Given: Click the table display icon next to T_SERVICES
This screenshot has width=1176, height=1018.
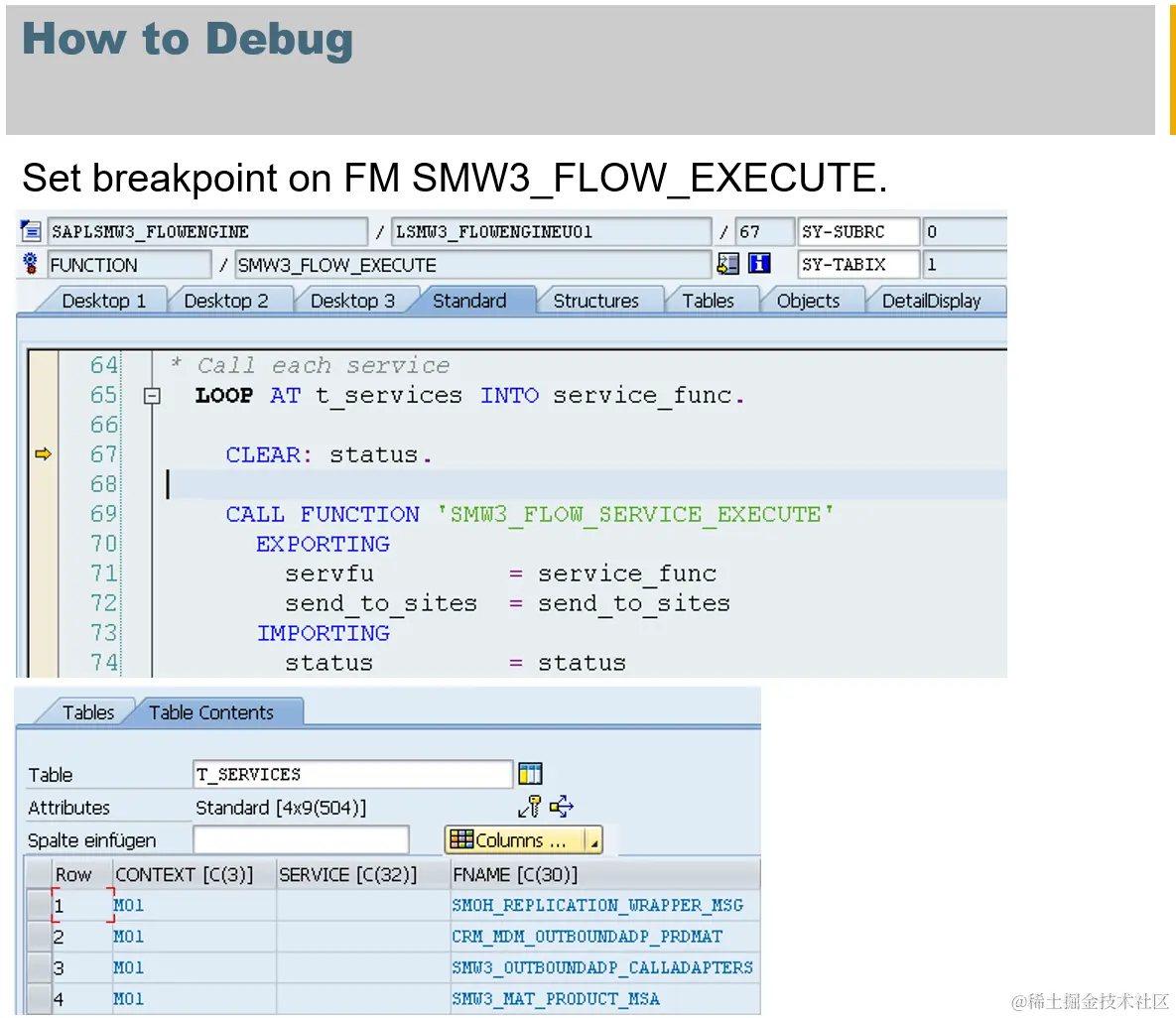Looking at the screenshot, I should click(x=530, y=774).
